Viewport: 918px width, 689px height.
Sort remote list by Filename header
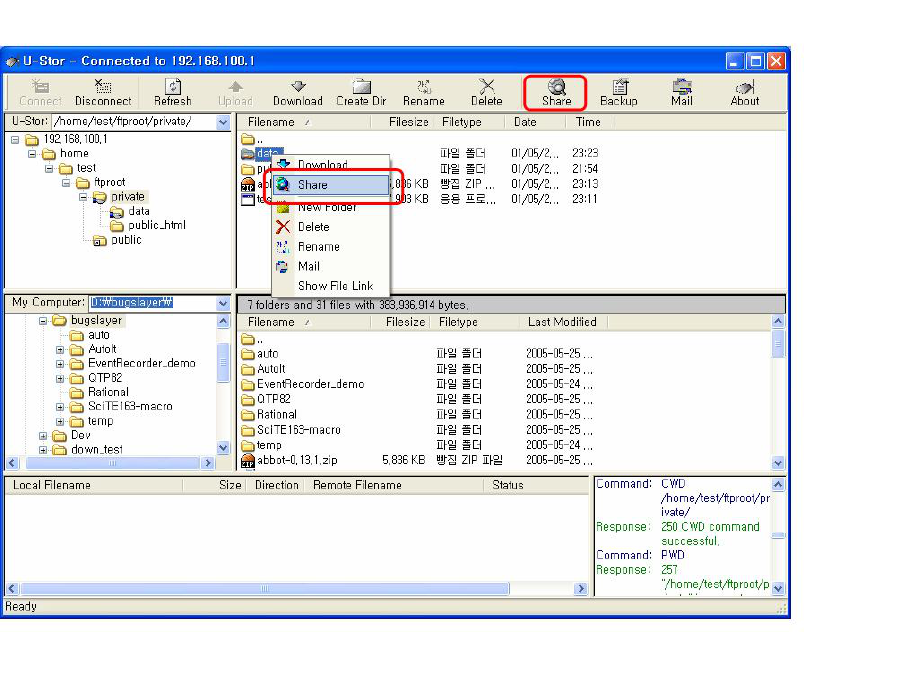[x=303, y=122]
